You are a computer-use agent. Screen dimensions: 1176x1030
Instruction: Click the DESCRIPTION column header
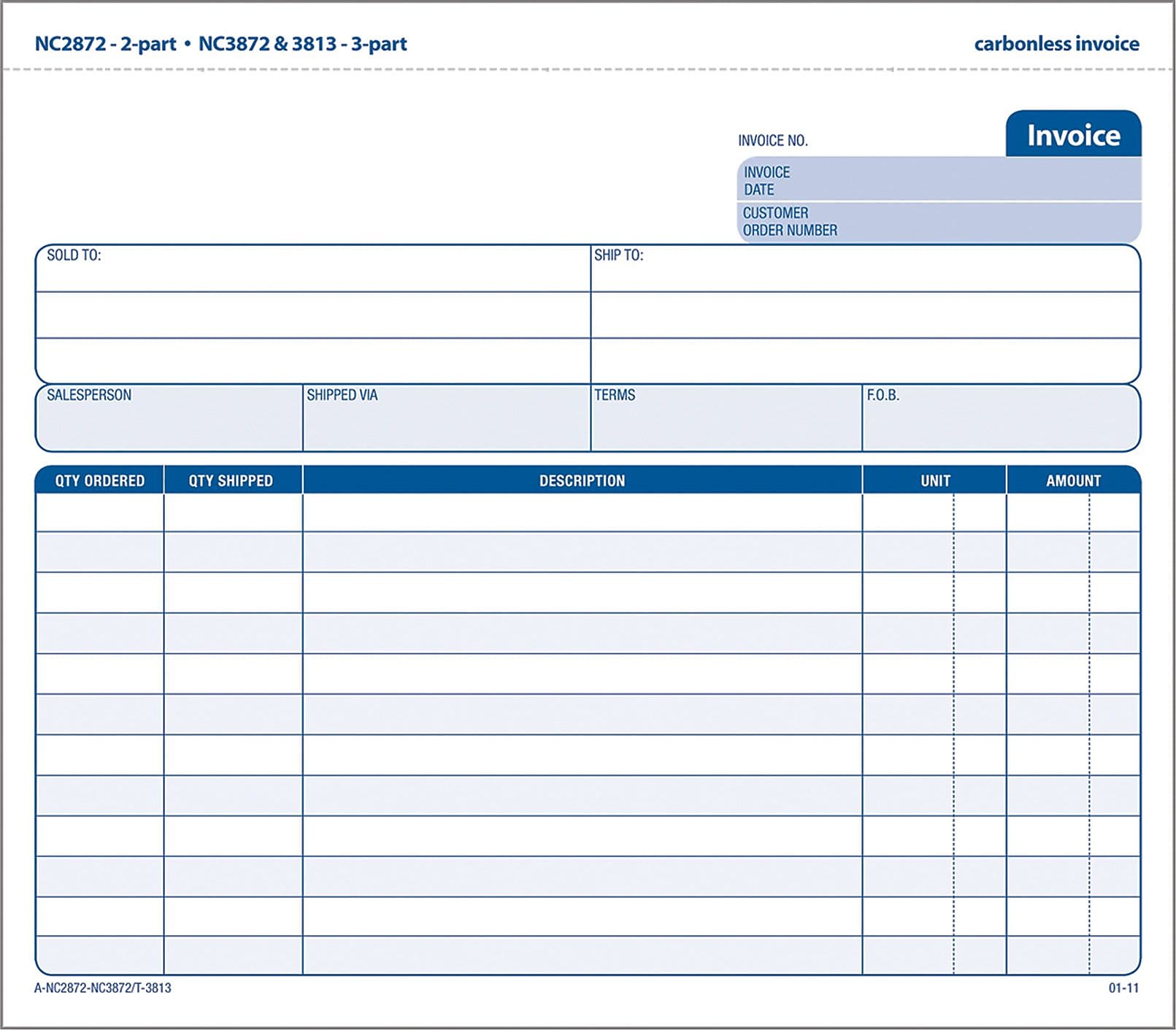[582, 481]
